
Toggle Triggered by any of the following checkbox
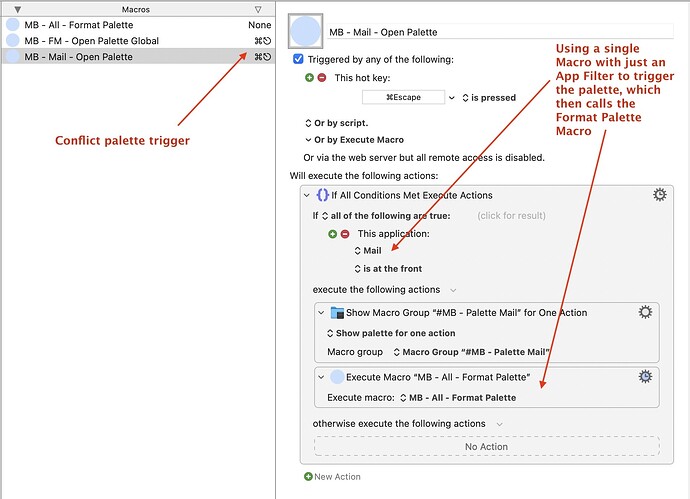coord(298,59)
